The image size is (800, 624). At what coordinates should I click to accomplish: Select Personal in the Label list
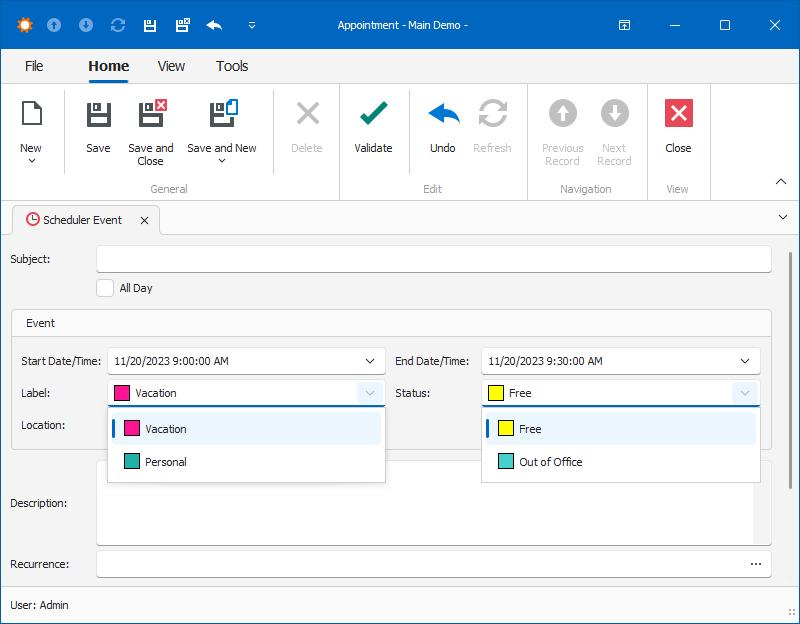[x=246, y=462]
